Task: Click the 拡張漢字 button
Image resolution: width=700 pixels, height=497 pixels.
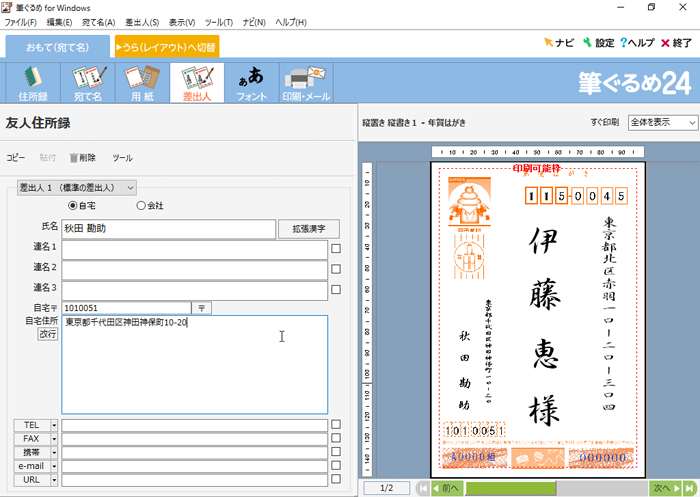Action: 308,229
